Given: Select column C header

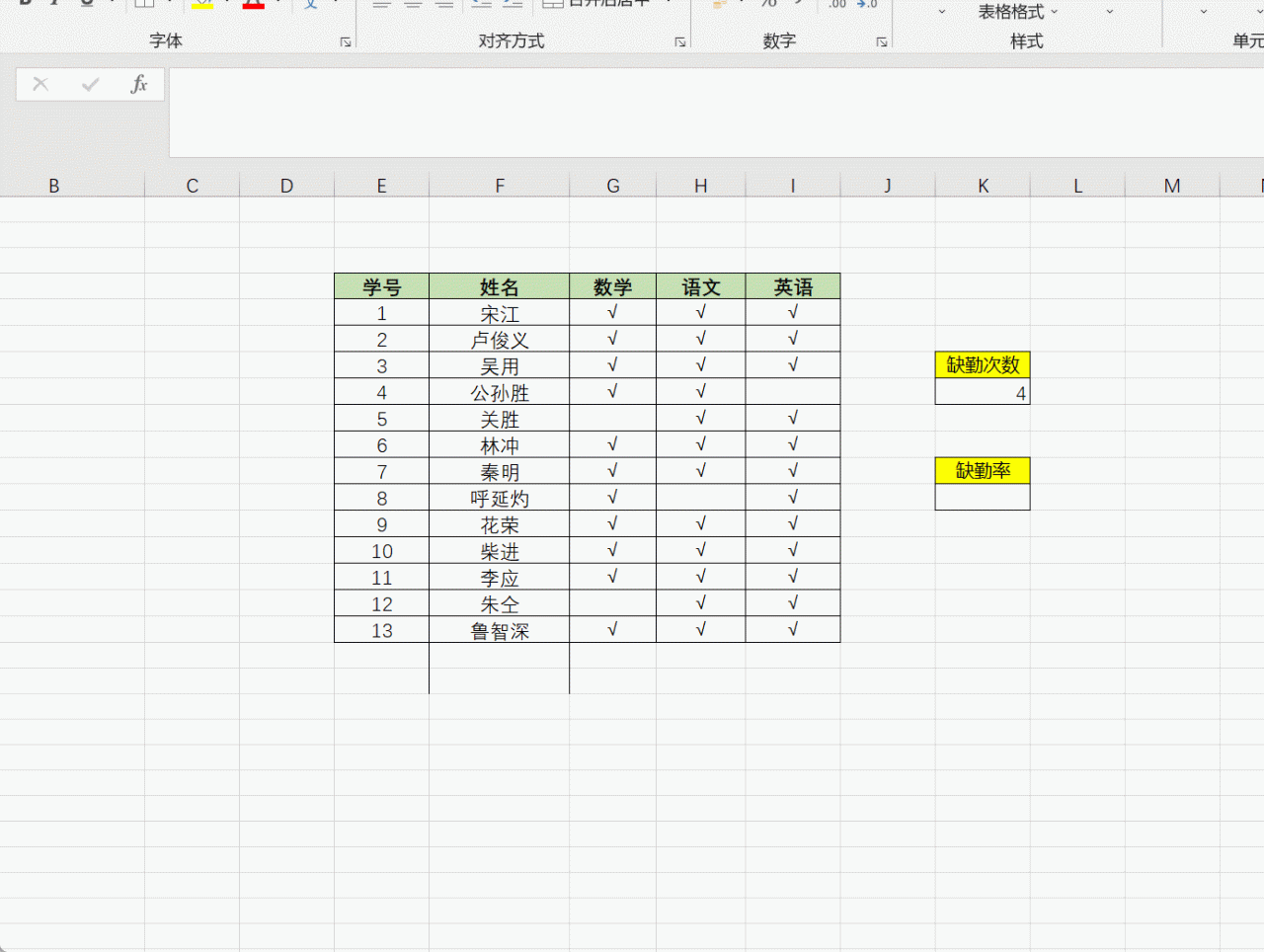Looking at the screenshot, I should coord(193,186).
